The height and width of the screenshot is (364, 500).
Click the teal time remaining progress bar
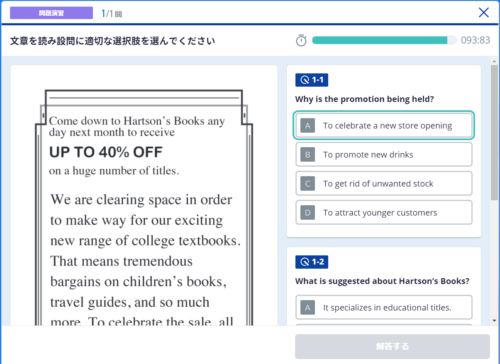click(x=384, y=40)
